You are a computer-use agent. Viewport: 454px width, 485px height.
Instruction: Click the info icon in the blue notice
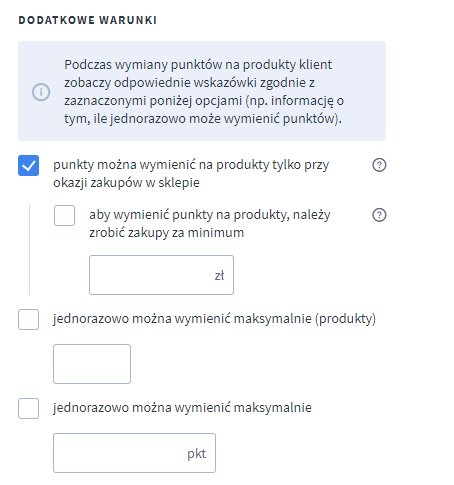coord(41,92)
